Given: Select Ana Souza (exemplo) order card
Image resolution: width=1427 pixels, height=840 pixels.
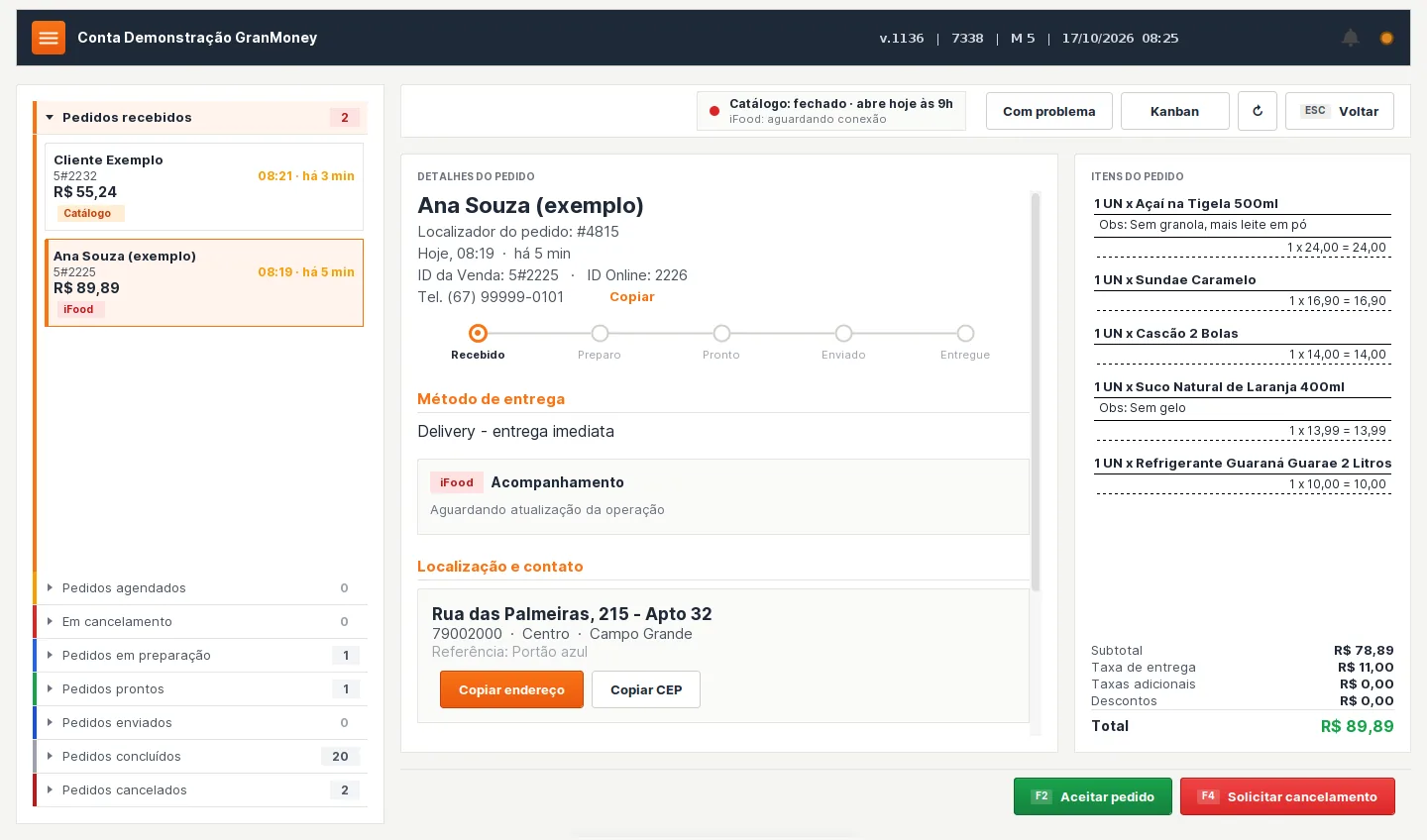Looking at the screenshot, I should click(204, 282).
